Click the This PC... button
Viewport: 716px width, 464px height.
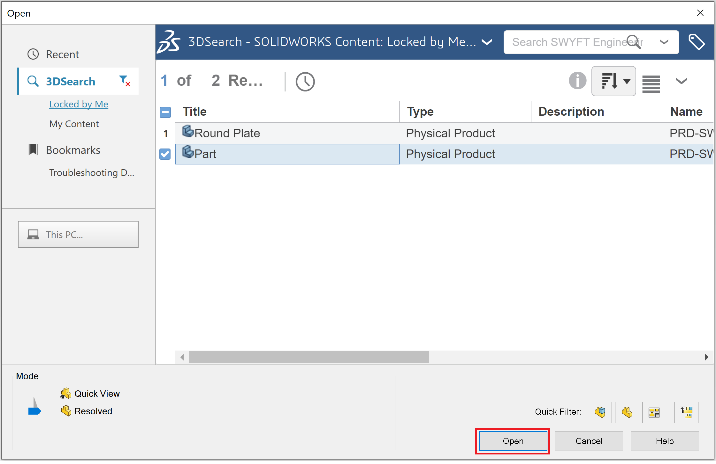point(79,235)
